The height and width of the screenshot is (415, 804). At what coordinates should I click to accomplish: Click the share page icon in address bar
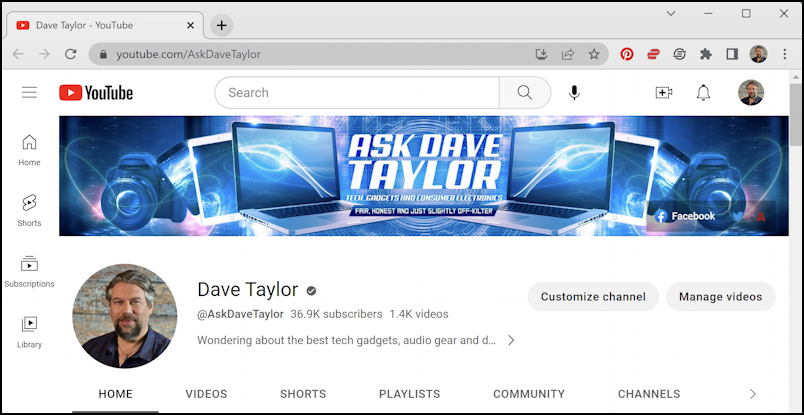click(568, 54)
